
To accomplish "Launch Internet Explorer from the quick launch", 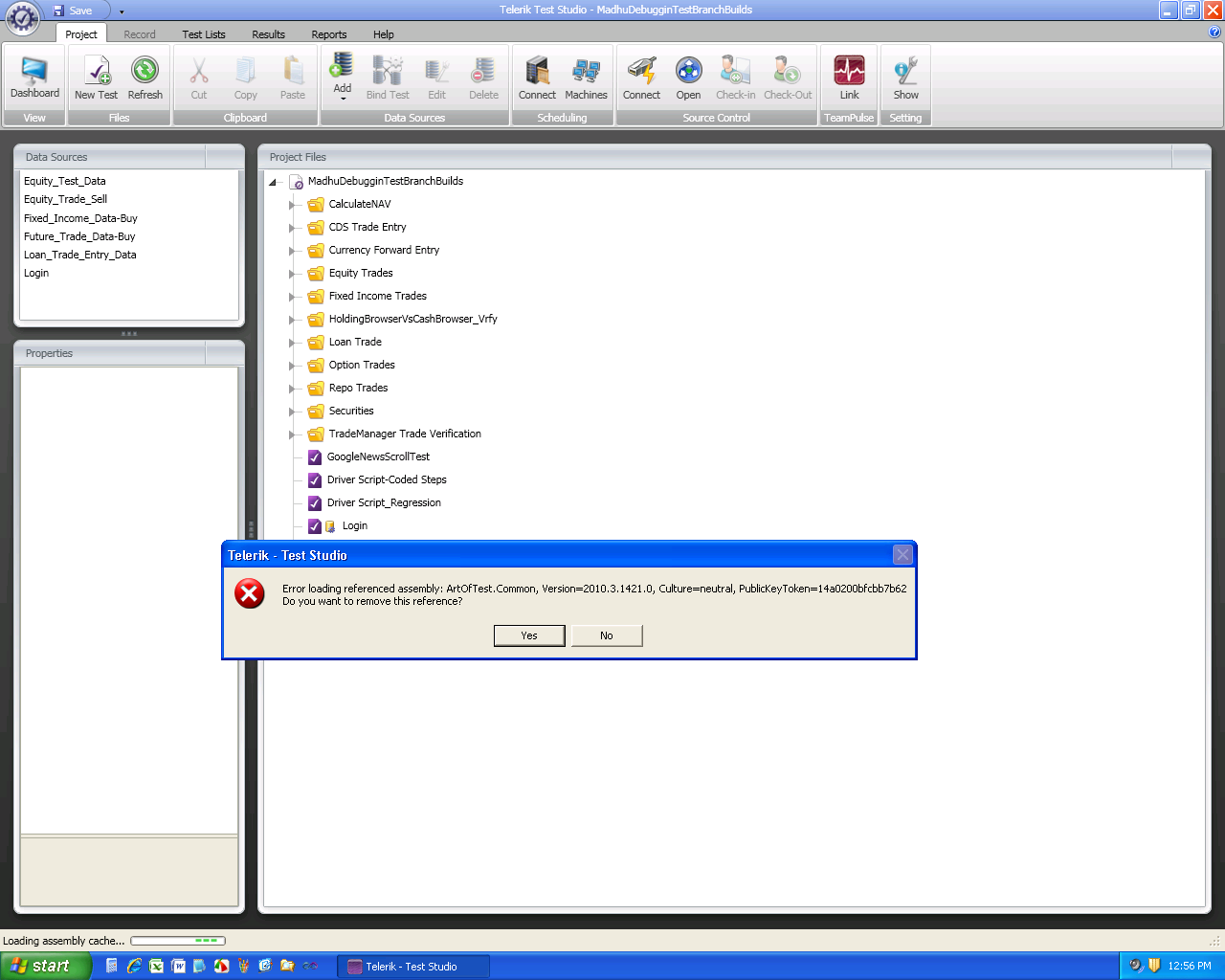I will (134, 967).
